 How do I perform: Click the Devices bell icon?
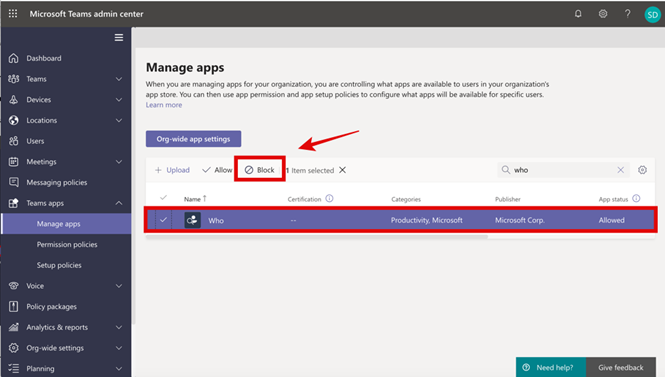[14, 100]
